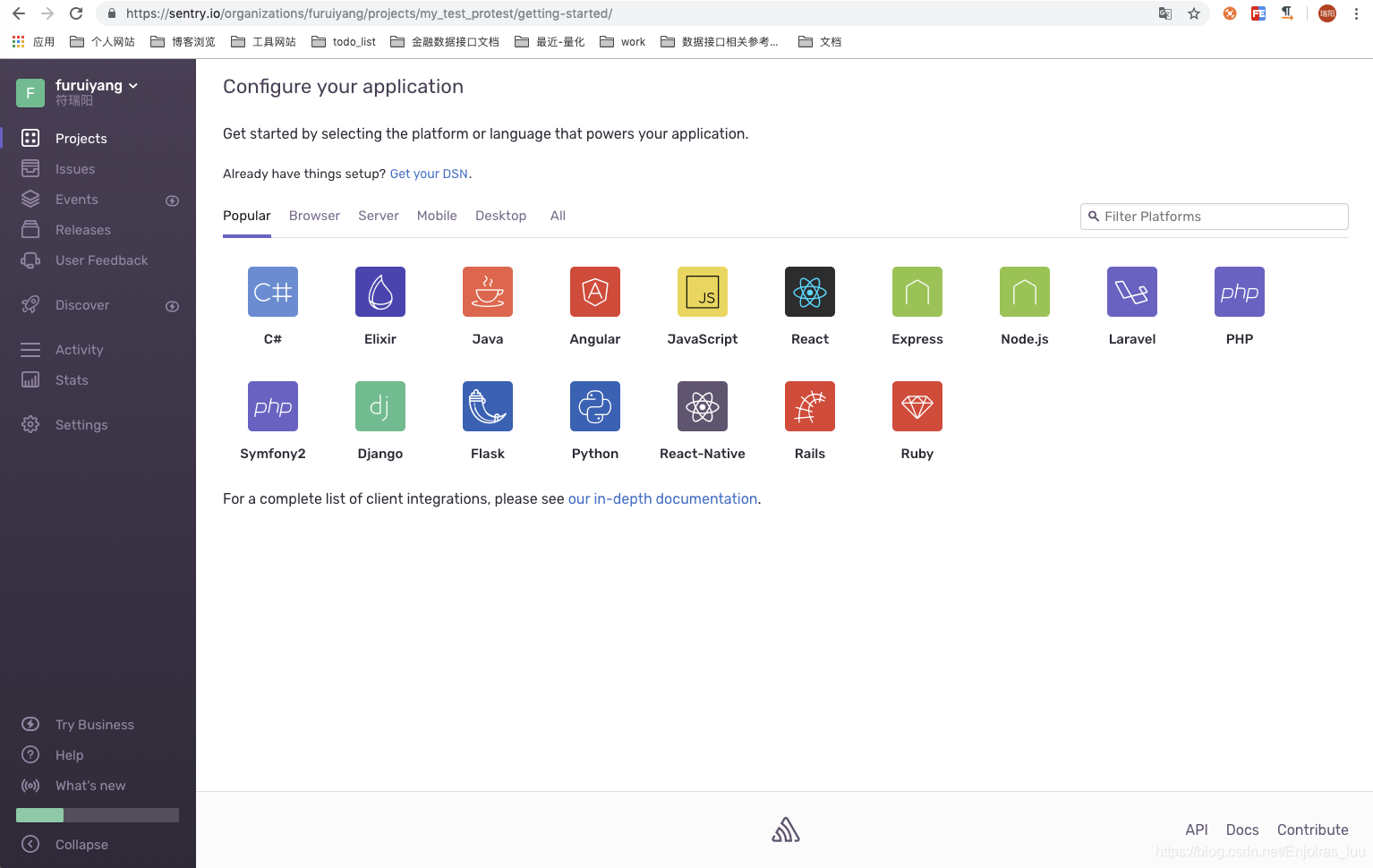Open the API footer link
Viewport: 1373px width, 868px height.
(x=1197, y=830)
